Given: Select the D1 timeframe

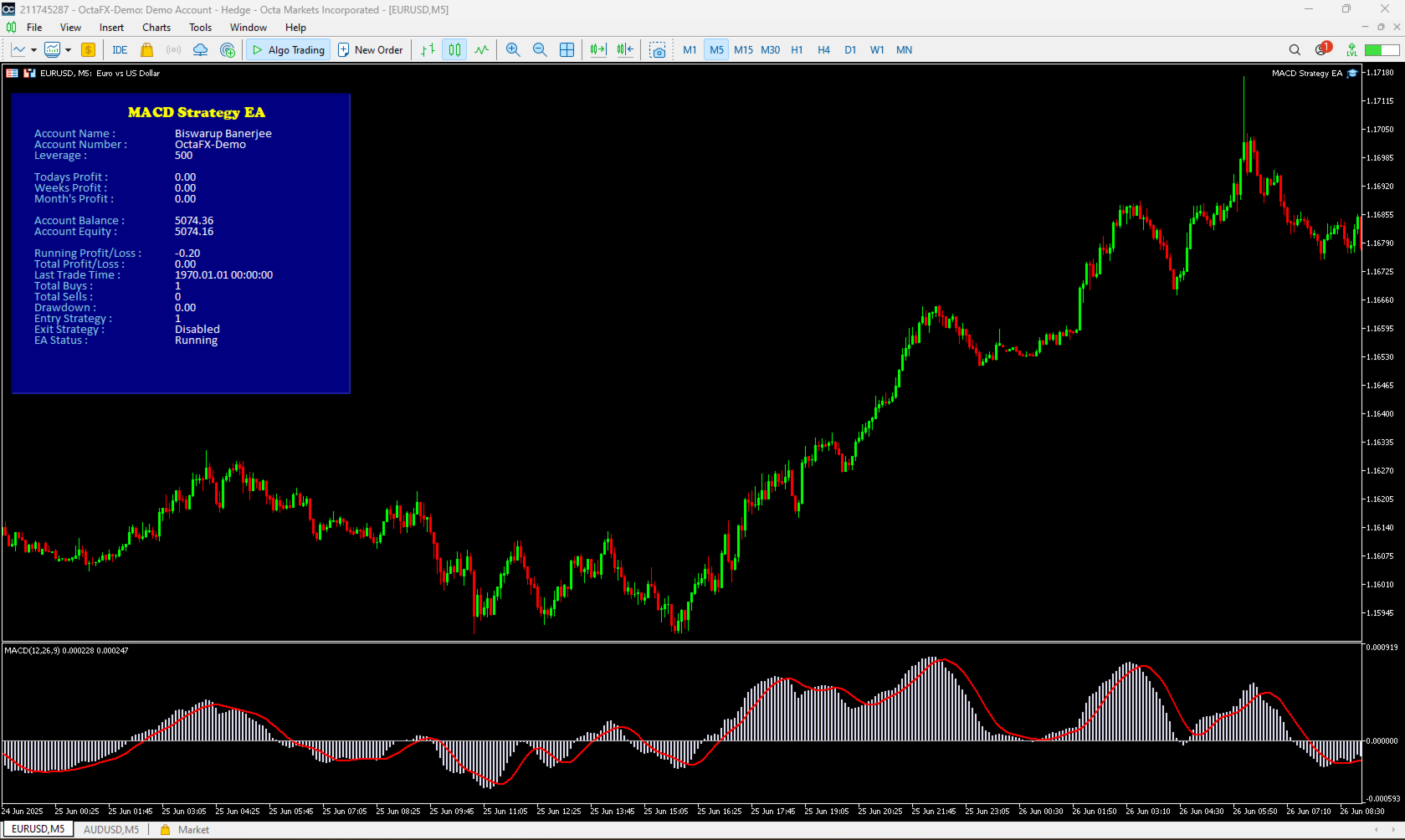Looking at the screenshot, I should click(x=850, y=50).
